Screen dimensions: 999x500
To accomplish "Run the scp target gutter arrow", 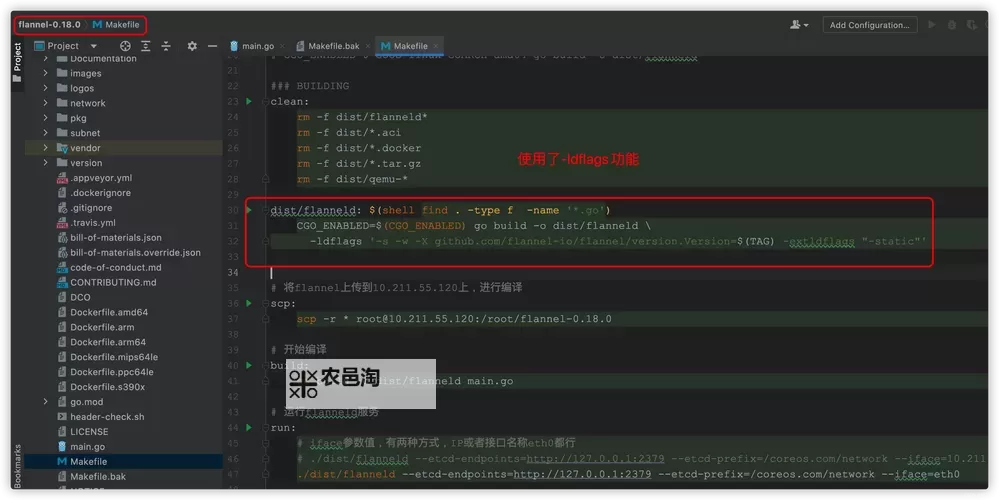I will coord(249,303).
